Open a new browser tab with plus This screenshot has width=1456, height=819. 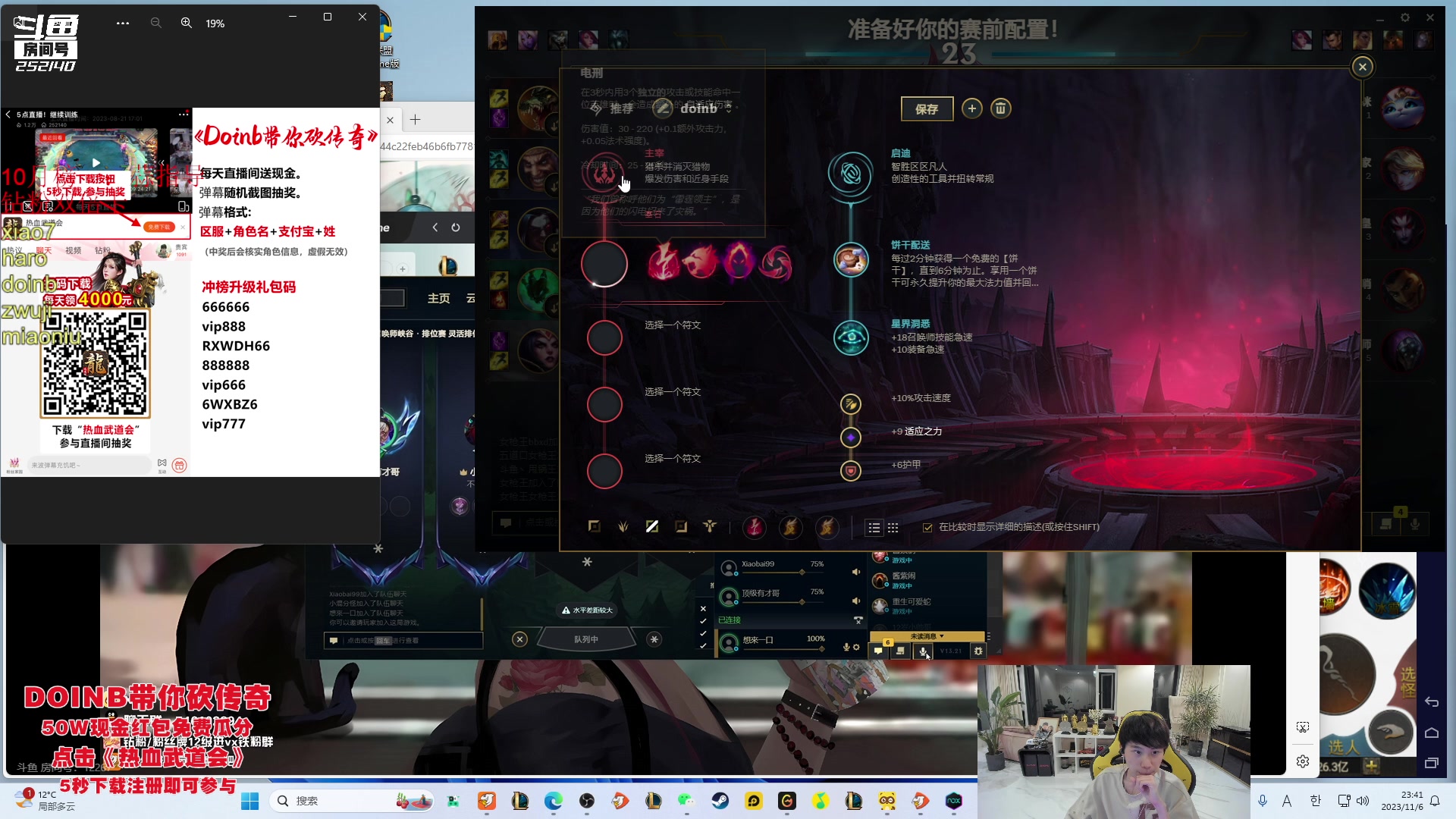pyautogui.click(x=415, y=120)
